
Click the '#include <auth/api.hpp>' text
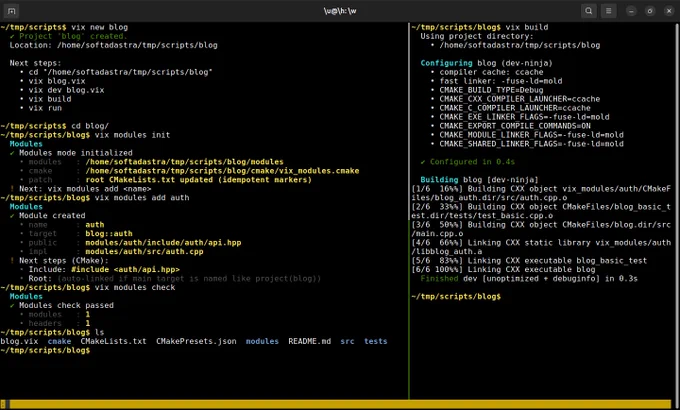tap(125, 269)
